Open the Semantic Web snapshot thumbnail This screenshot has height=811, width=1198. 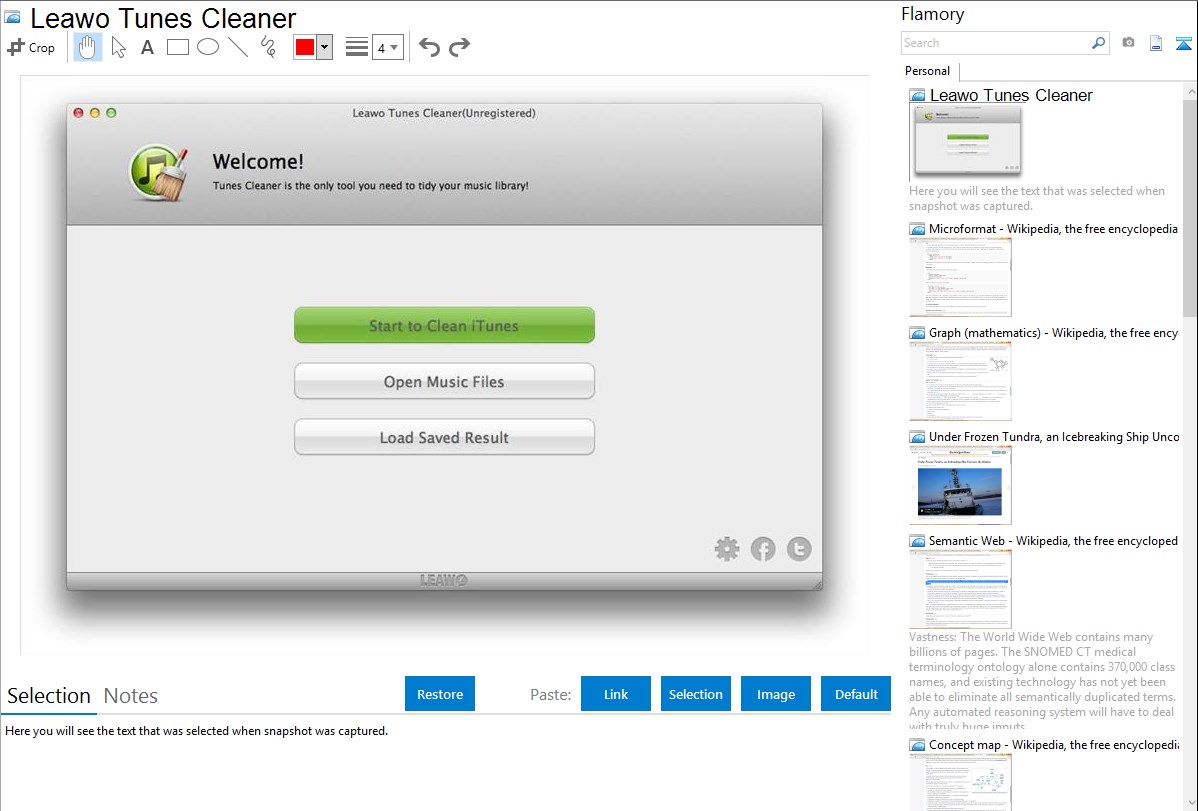pyautogui.click(x=960, y=589)
